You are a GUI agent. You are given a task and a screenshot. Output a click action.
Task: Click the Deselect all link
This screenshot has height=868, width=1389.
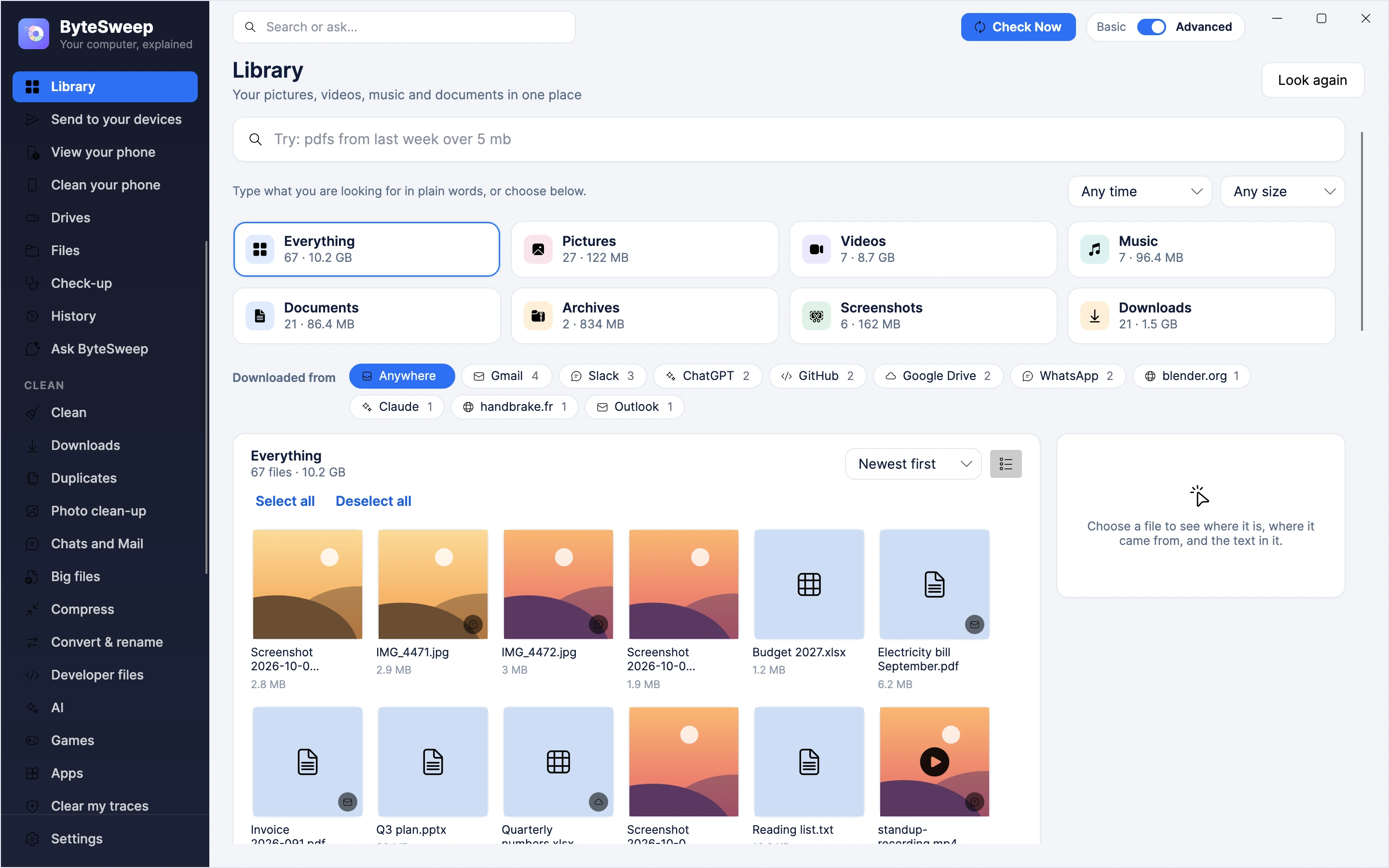[x=373, y=501]
